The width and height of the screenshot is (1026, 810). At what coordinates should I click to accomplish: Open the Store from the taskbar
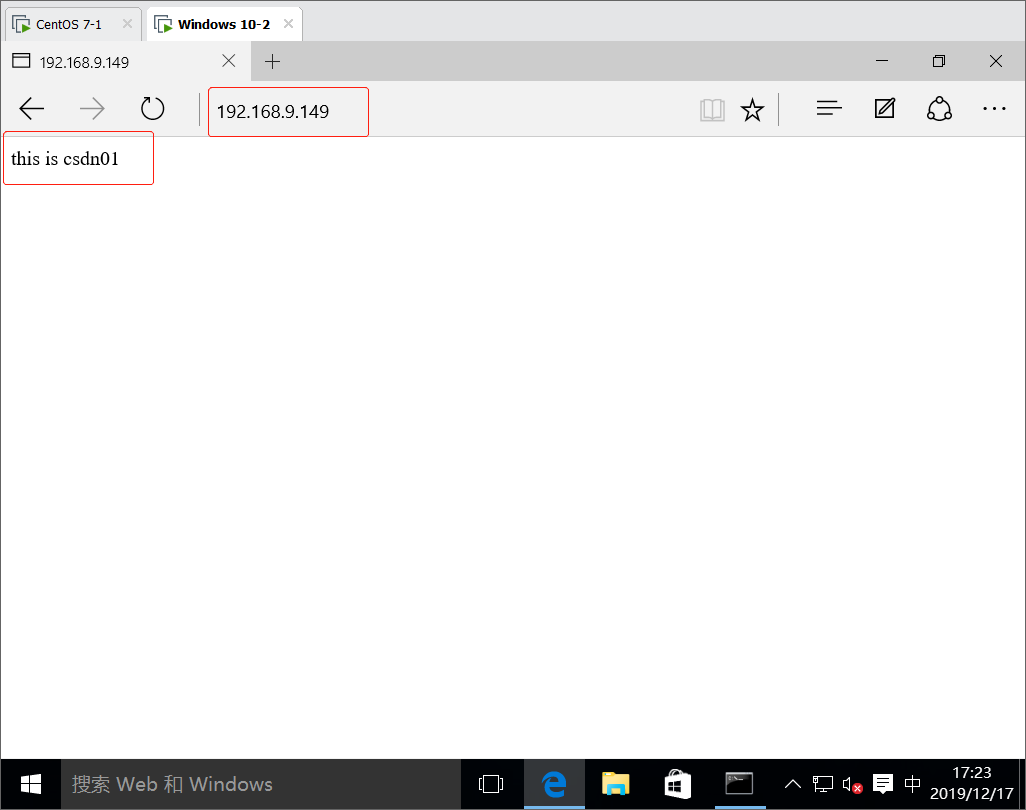[x=677, y=784]
